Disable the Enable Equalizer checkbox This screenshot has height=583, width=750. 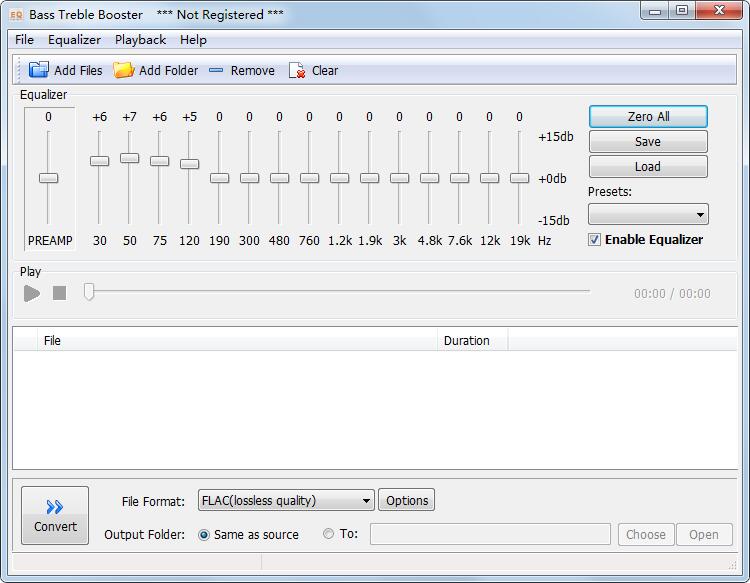click(595, 240)
